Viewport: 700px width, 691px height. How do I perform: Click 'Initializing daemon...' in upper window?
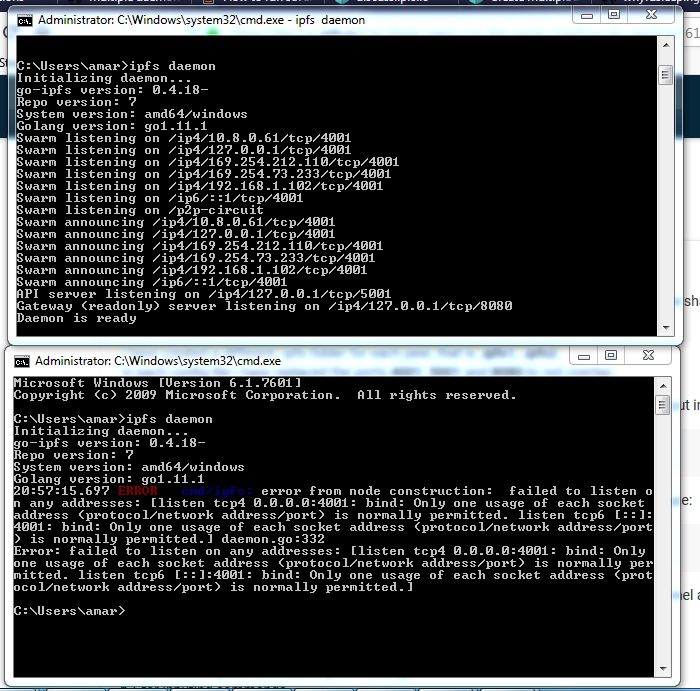[x=104, y=78]
